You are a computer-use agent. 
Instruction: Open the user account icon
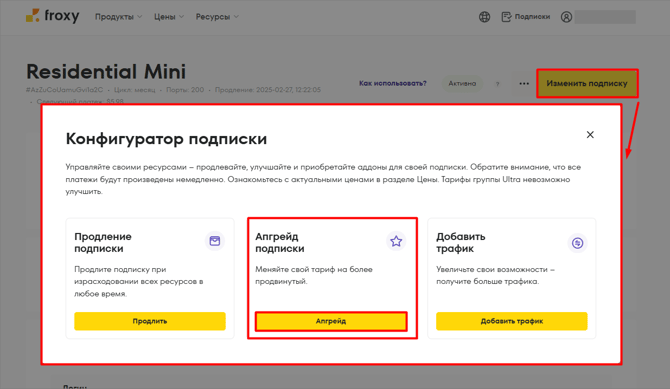566,17
